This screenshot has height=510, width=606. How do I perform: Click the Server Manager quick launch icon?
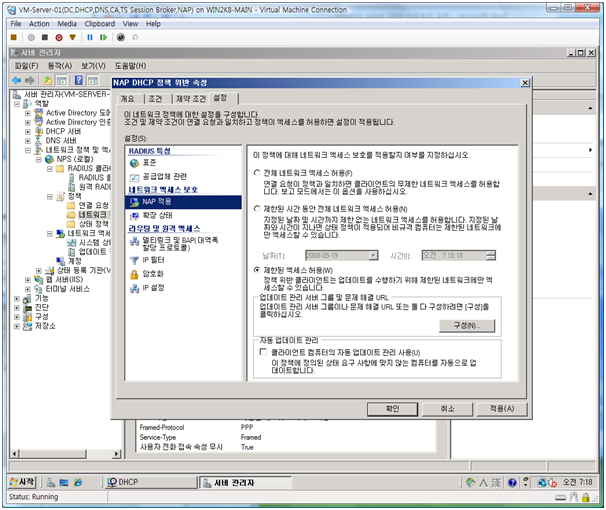pos(51,482)
